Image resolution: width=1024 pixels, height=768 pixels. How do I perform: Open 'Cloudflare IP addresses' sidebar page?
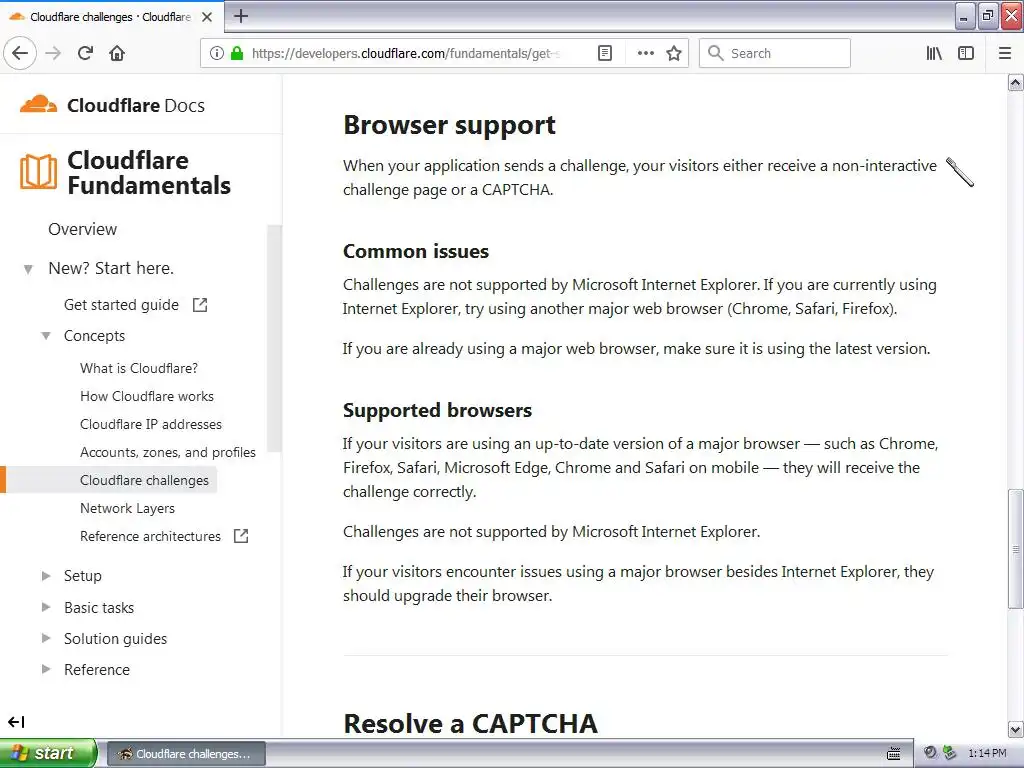click(151, 424)
